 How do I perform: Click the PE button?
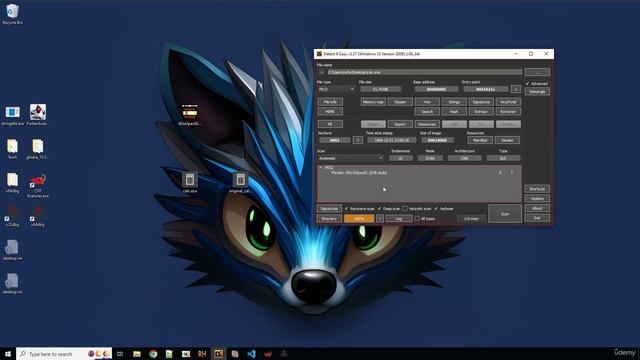click(x=330, y=124)
